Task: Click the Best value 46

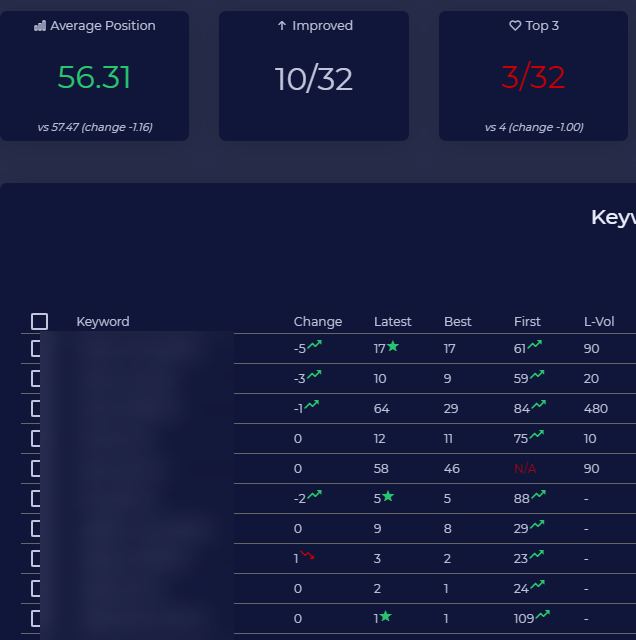Action: pyautogui.click(x=451, y=469)
